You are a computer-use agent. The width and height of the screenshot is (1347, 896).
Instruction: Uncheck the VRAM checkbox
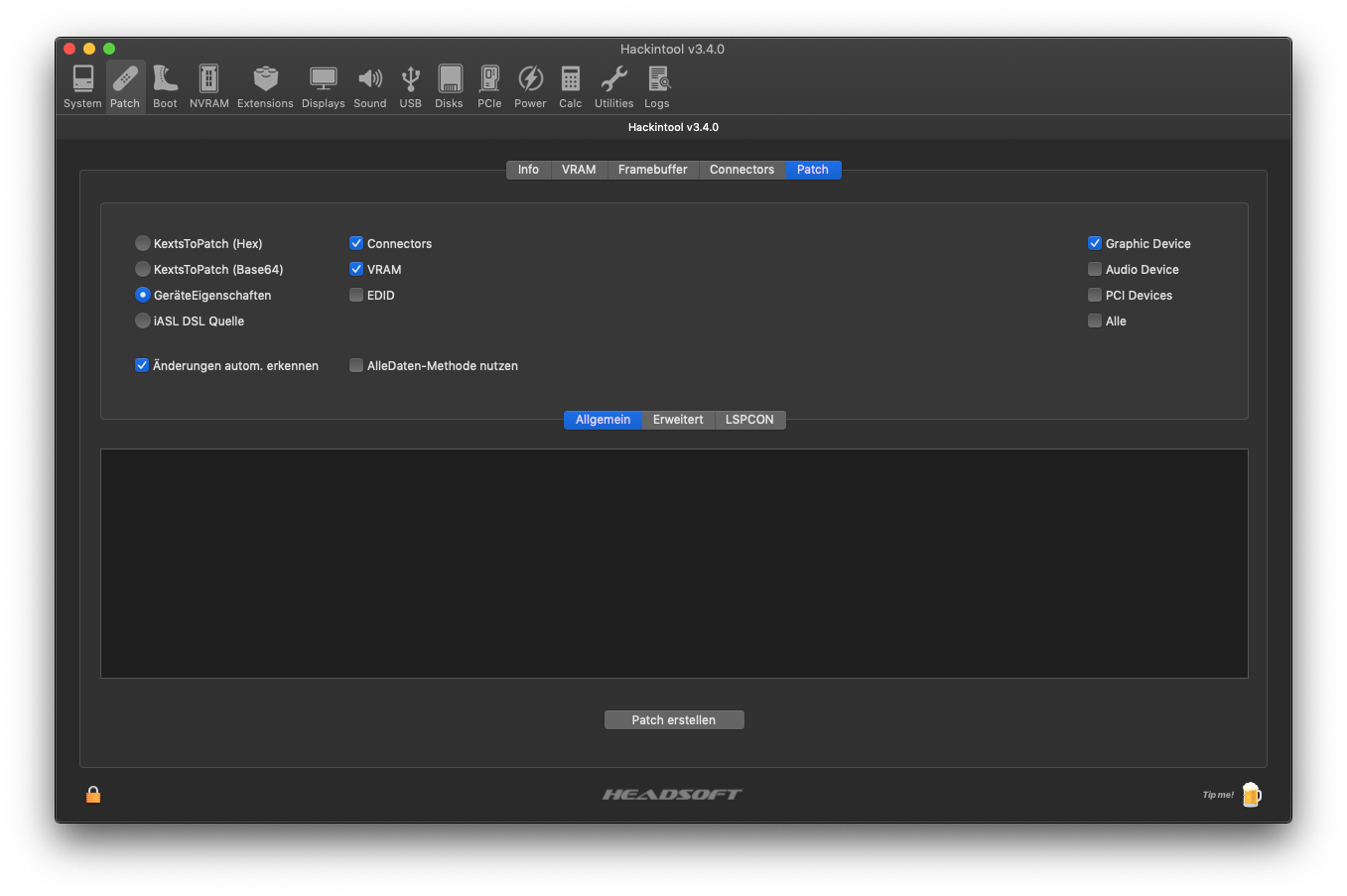(x=356, y=269)
